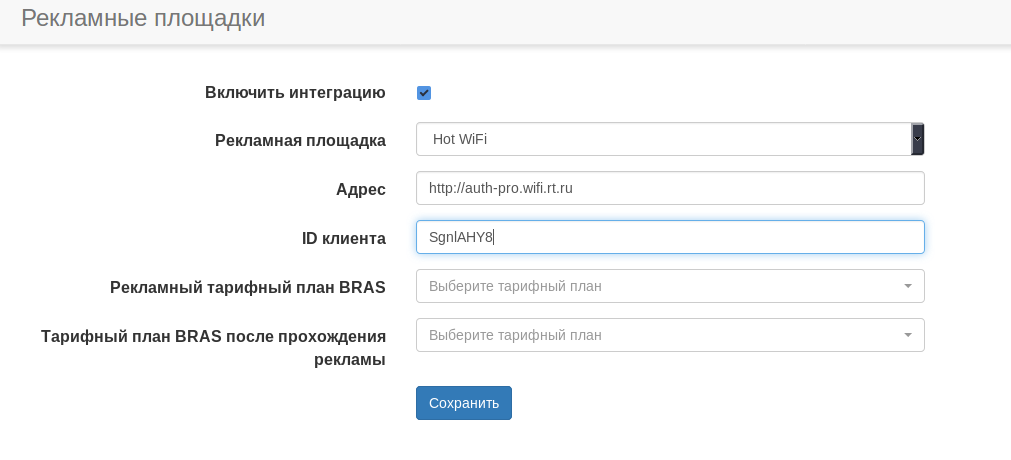Expand the tariff plan after ad dropdown

[x=660, y=335]
